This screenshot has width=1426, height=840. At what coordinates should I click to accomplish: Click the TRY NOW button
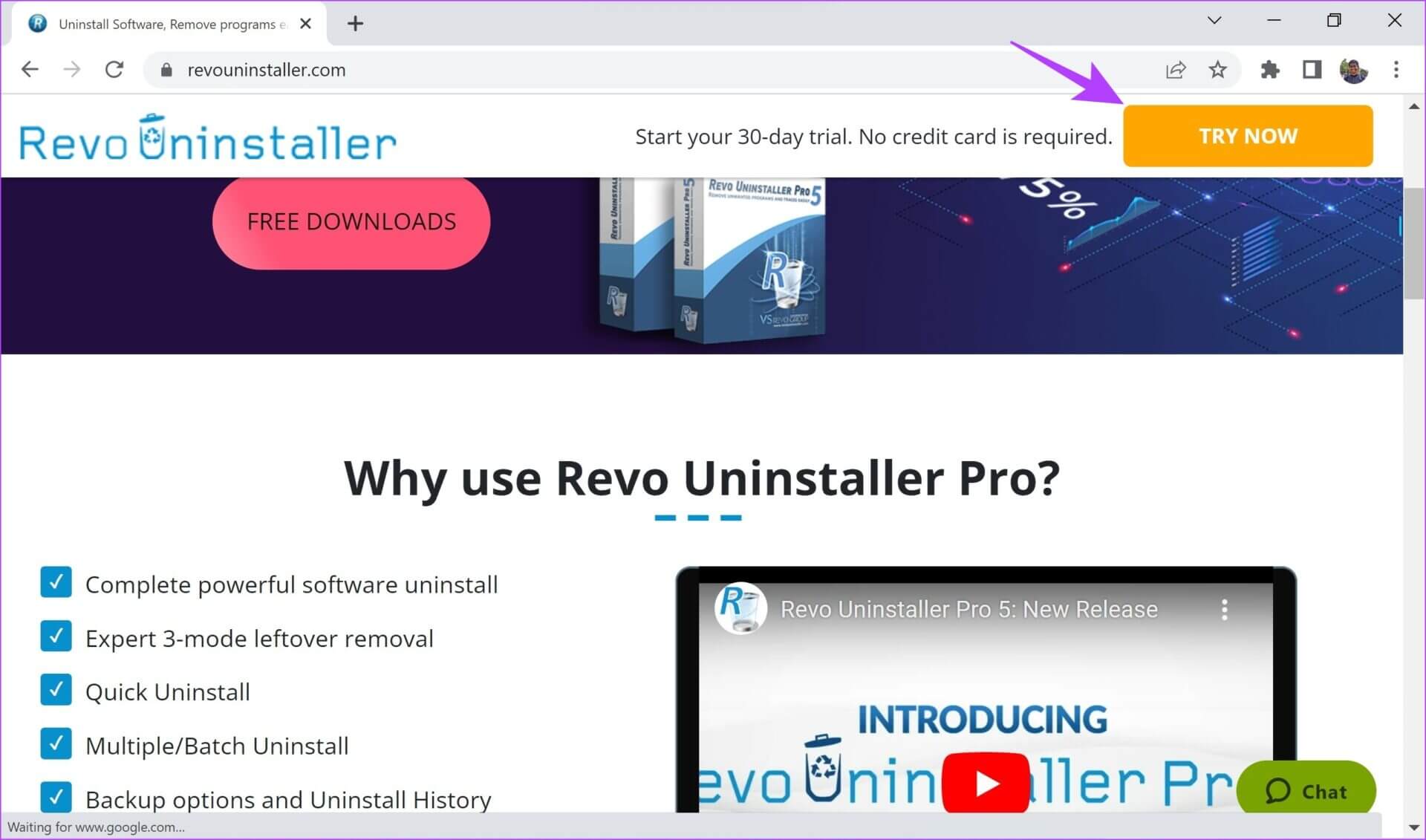pyautogui.click(x=1248, y=135)
